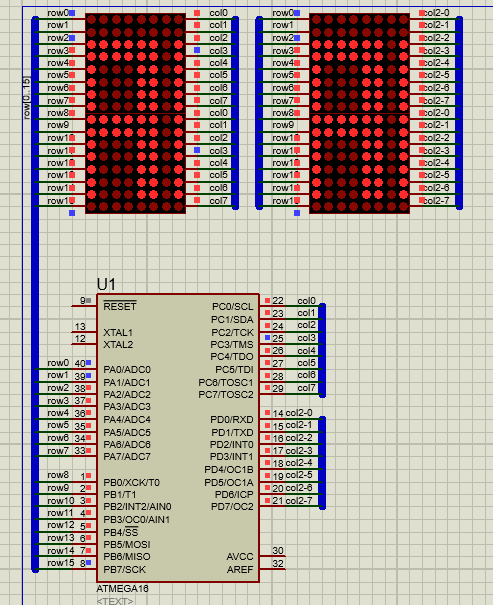Click the col7 net label at pin 29
Screen dimensions: 493x605
pyautogui.click(x=306, y=388)
